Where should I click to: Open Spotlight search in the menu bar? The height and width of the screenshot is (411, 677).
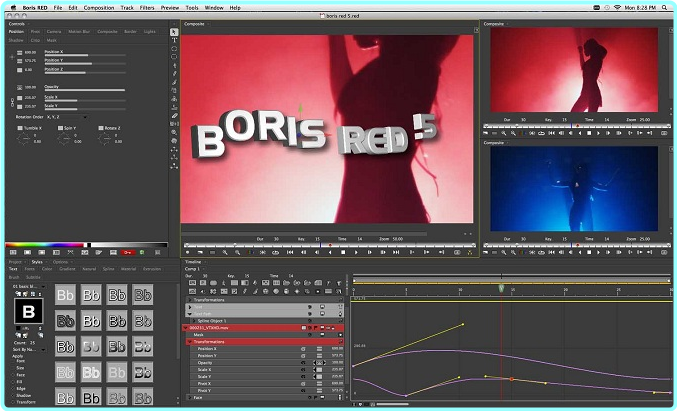[664, 7]
